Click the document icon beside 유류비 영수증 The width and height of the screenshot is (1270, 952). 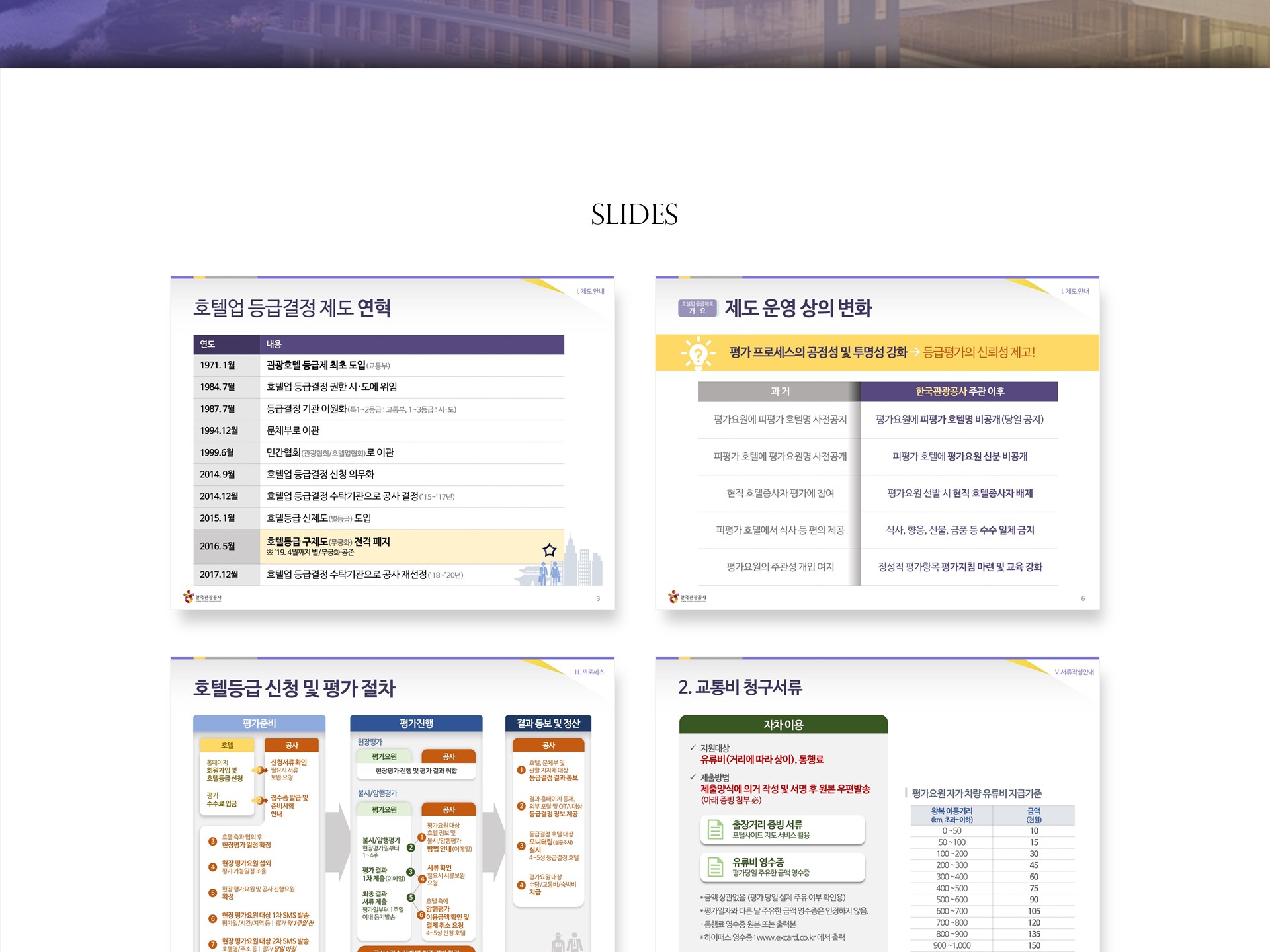pyautogui.click(x=716, y=867)
